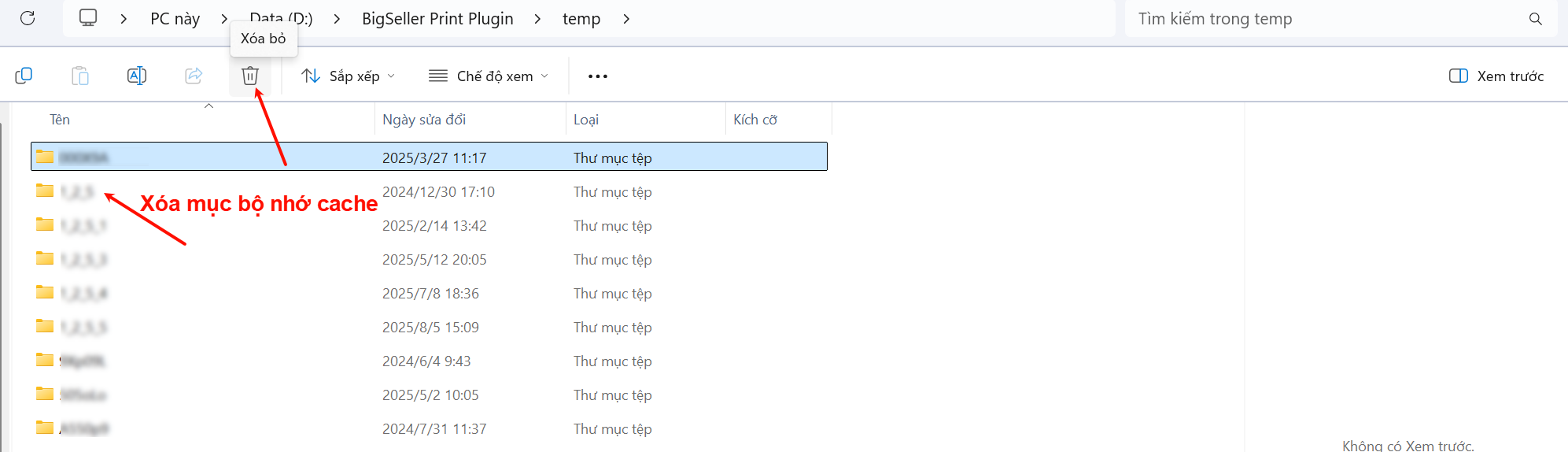
Task: Select the folder modified 2024/6/4 9:43
Action: (x=426, y=361)
